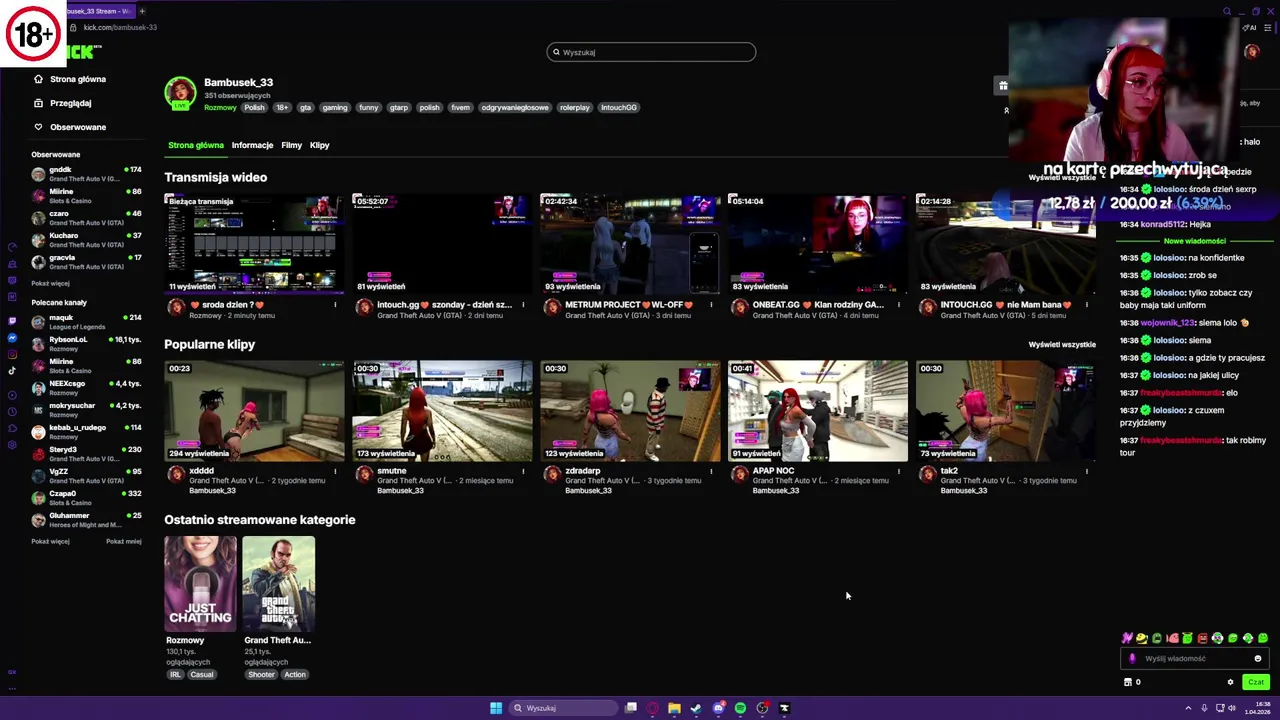The image size is (1280, 720).
Task: Collapse list with Pokaż mniej
Action: tap(124, 542)
